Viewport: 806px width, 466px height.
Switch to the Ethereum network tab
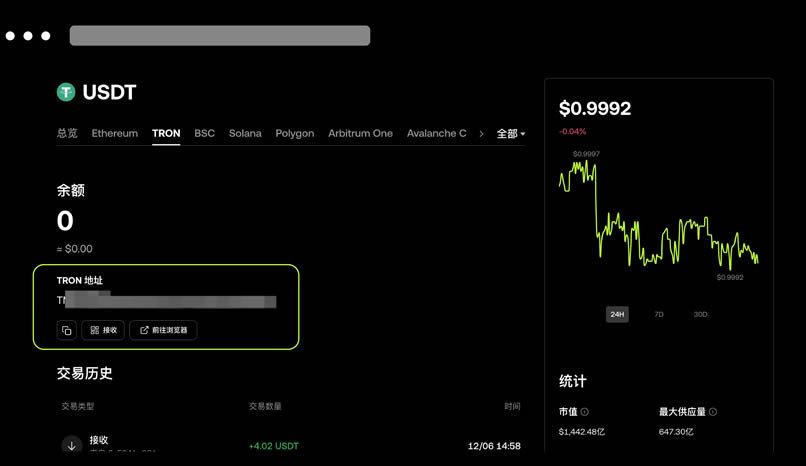115,133
